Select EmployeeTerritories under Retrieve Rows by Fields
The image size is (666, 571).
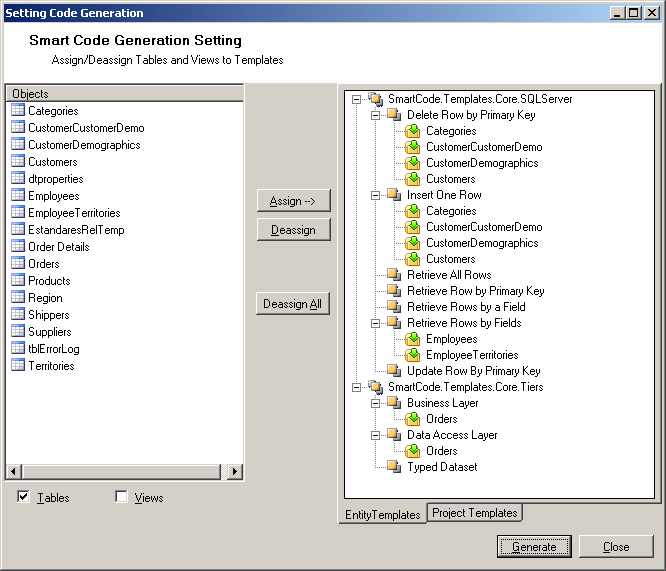point(472,355)
